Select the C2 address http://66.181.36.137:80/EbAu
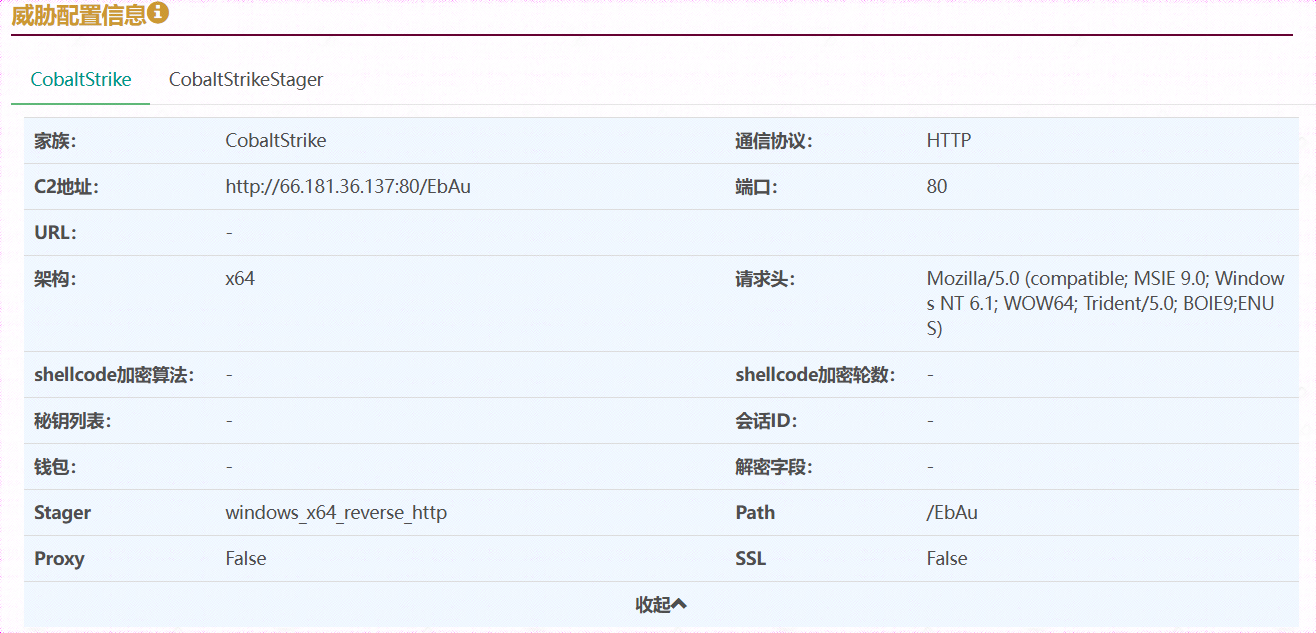 pos(348,187)
